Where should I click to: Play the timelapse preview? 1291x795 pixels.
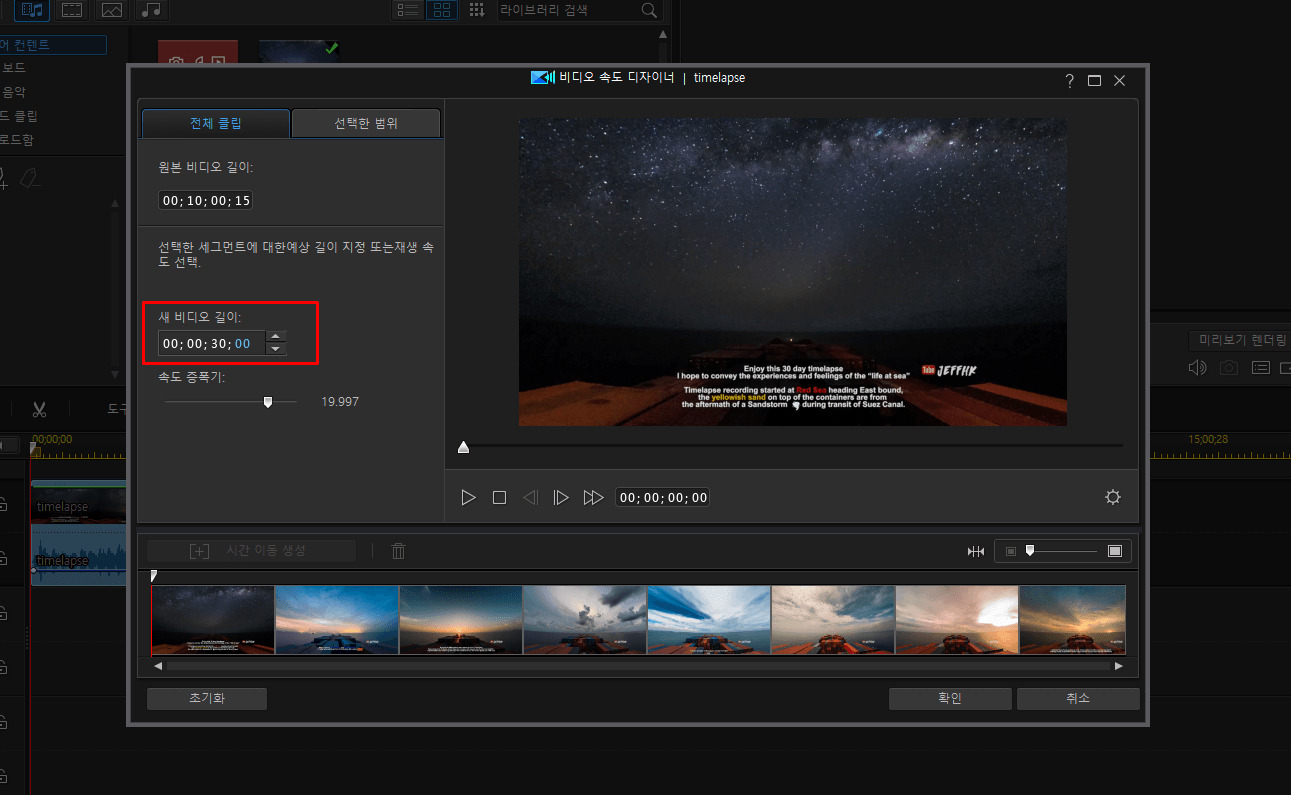click(x=468, y=497)
